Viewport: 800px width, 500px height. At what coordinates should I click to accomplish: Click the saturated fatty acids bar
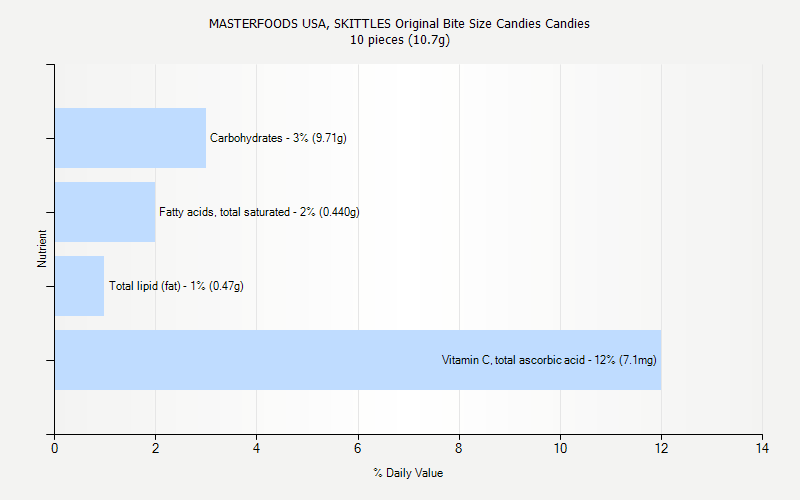pos(105,212)
